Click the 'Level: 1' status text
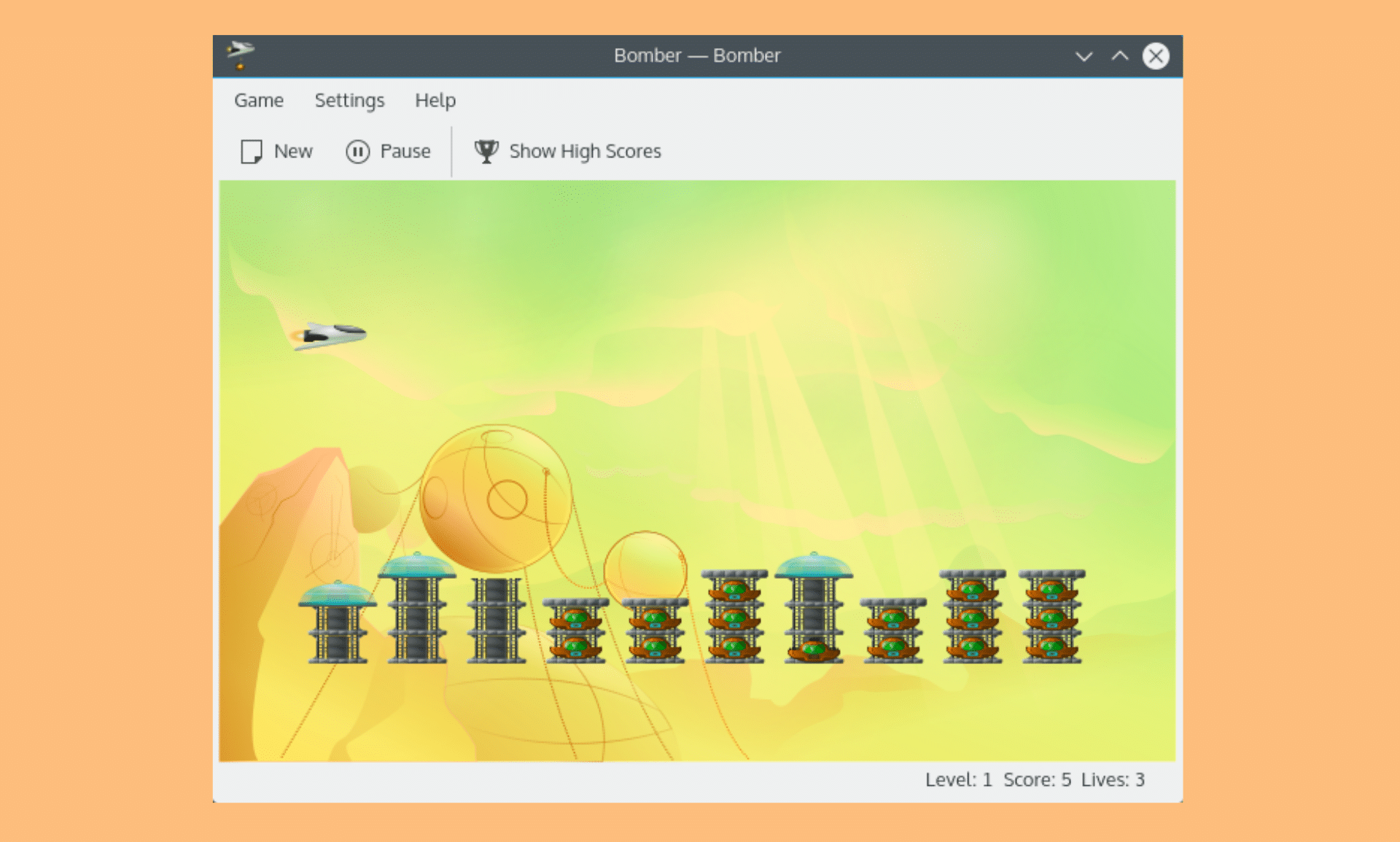1400x842 pixels. tap(958, 780)
